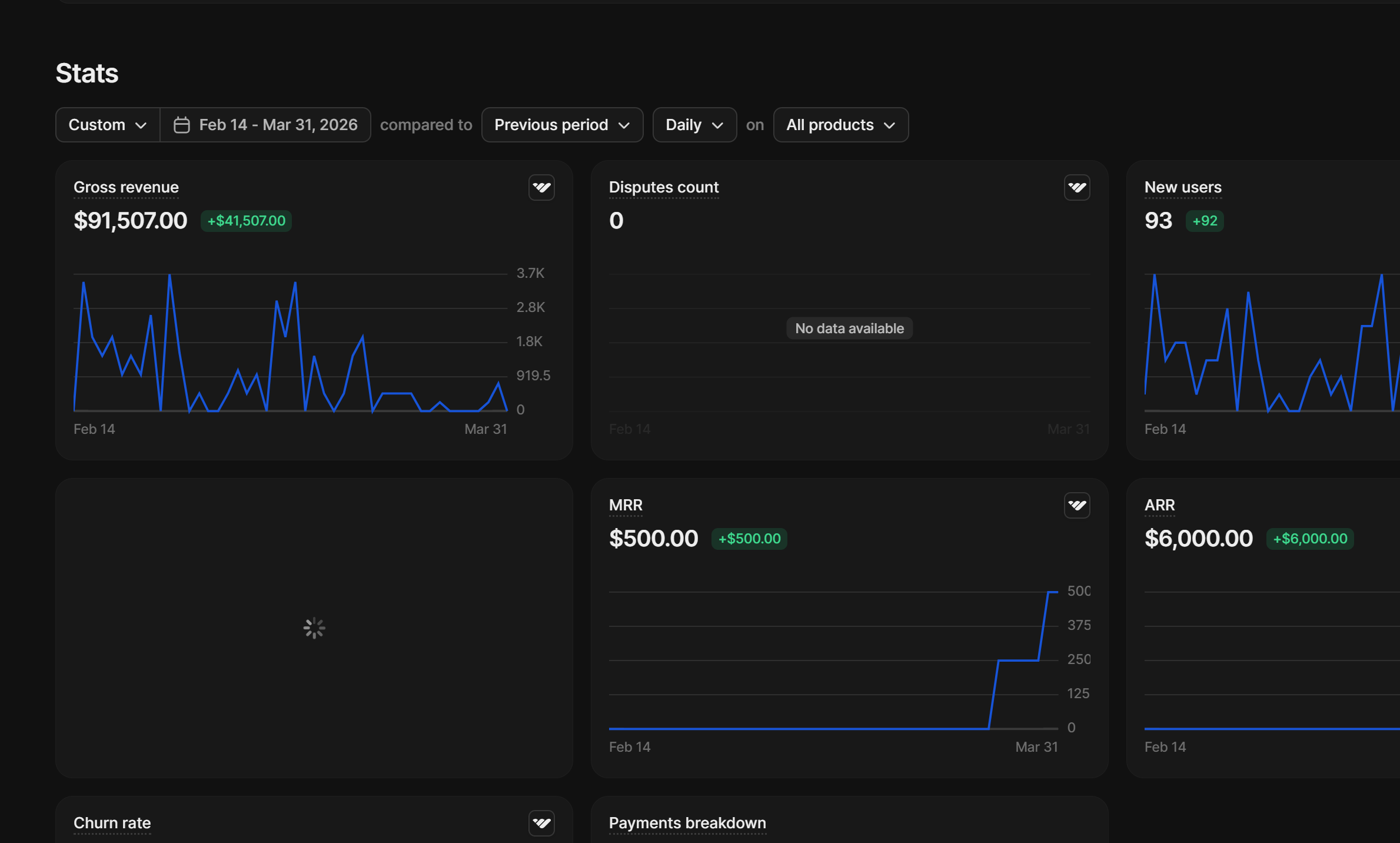Click the Gross revenue card title
Image resolution: width=1400 pixels, height=843 pixels.
click(x=126, y=187)
